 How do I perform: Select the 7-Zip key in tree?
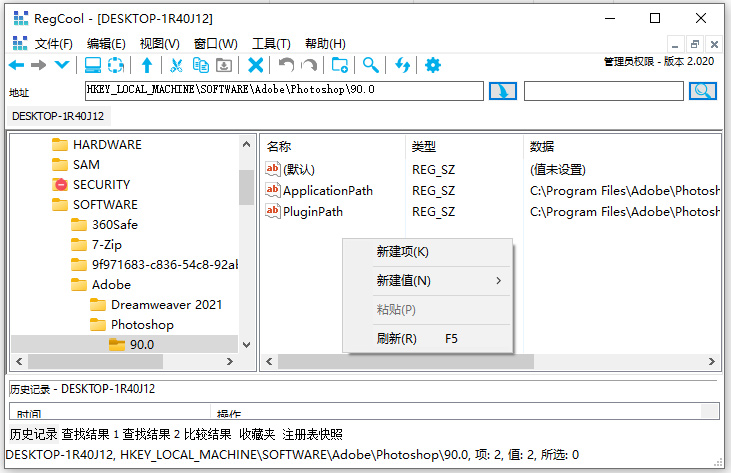[x=106, y=245]
